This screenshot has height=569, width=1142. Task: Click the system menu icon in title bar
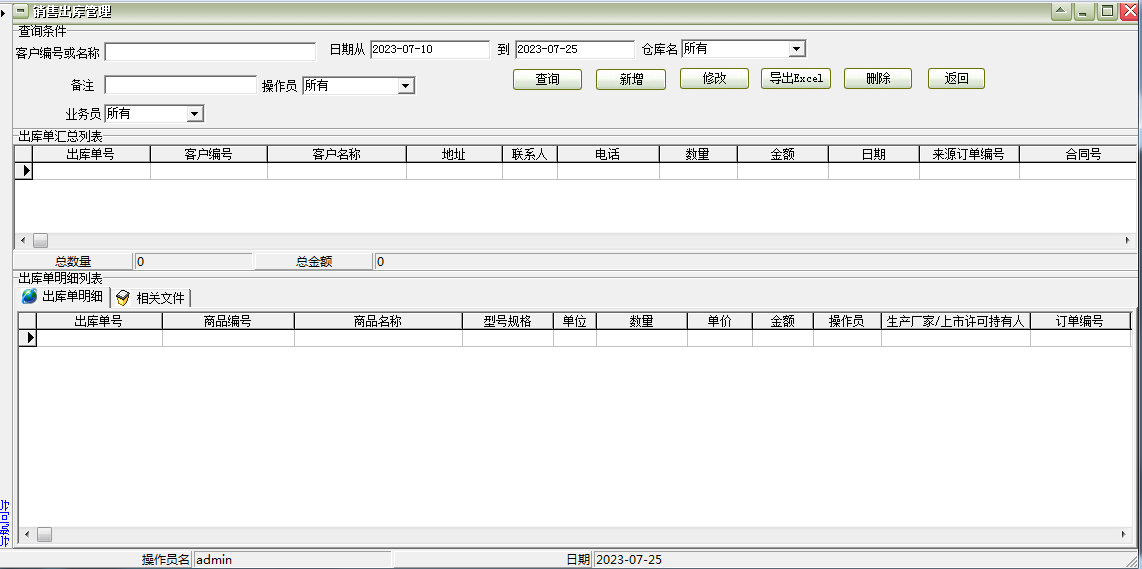22,12
